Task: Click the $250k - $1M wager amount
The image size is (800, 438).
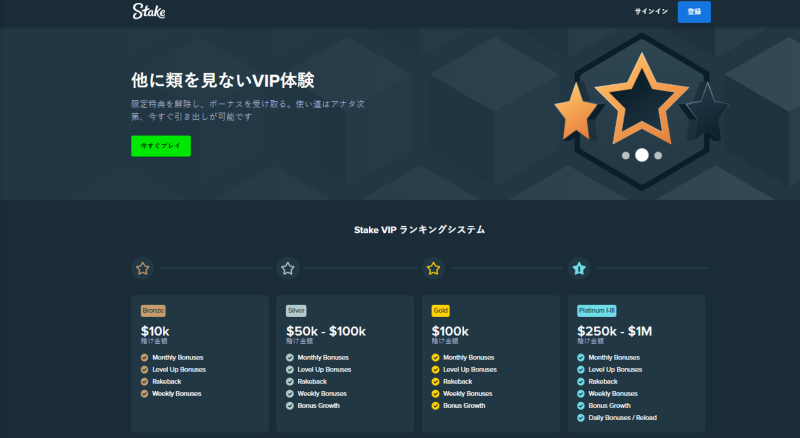Action: 615,331
